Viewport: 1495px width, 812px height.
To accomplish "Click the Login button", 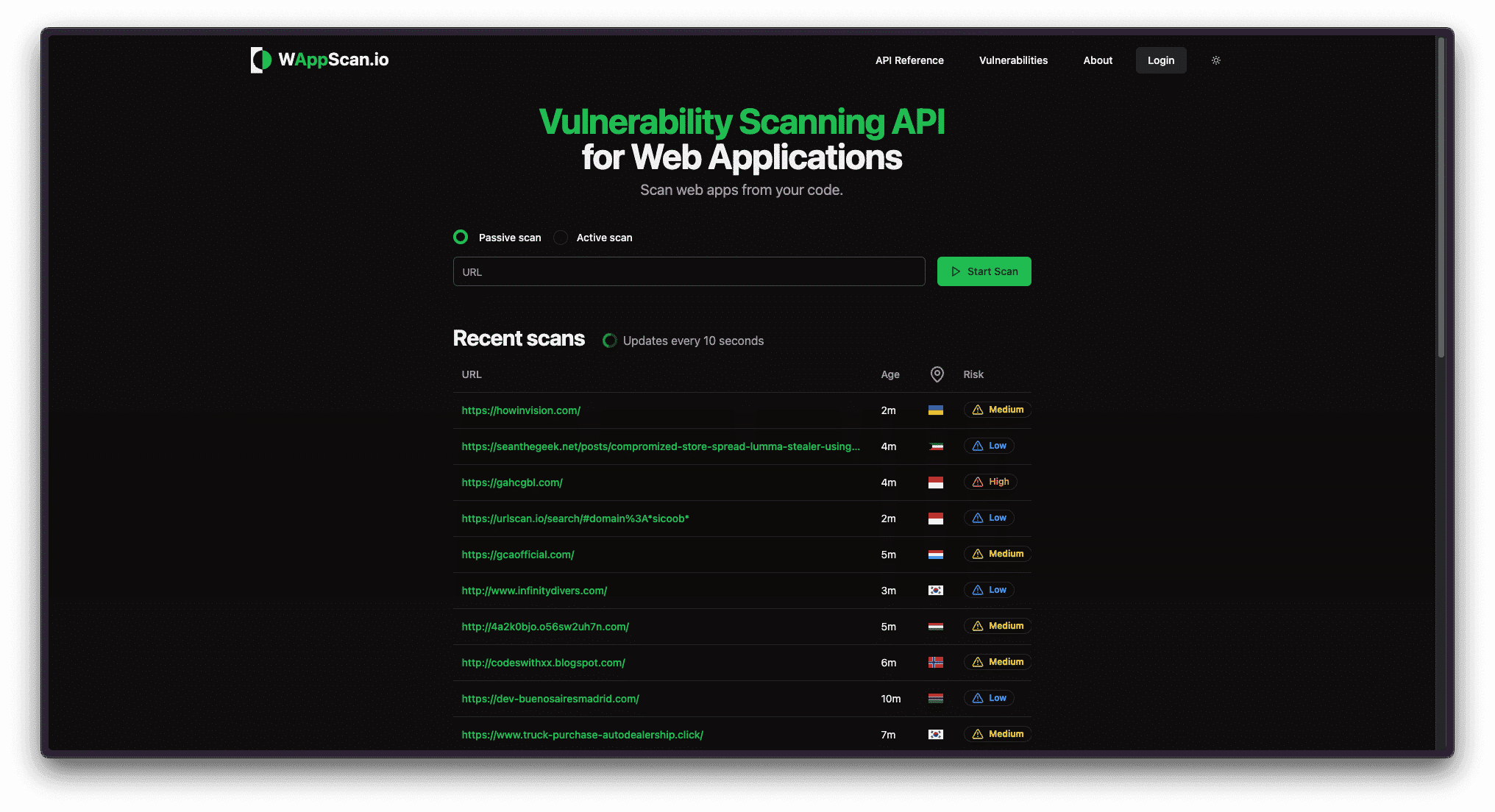I will (x=1160, y=59).
